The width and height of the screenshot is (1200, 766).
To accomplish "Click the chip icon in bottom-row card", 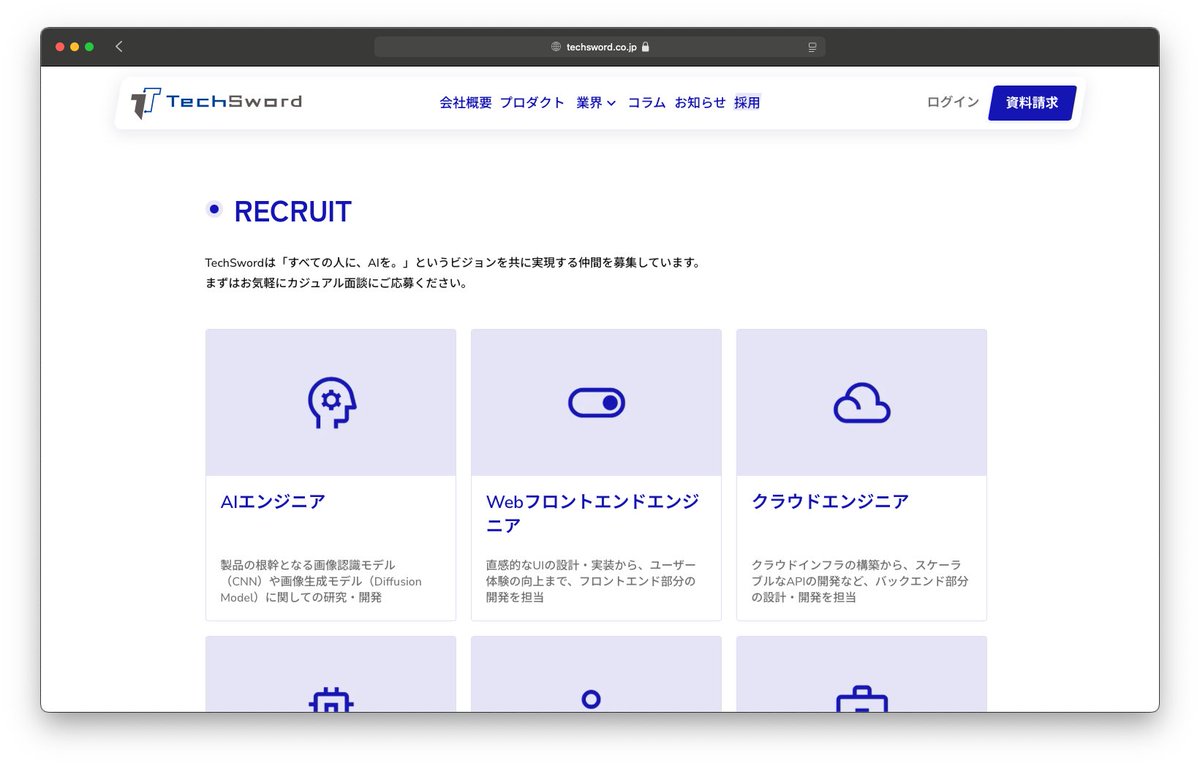I will pyautogui.click(x=331, y=701).
